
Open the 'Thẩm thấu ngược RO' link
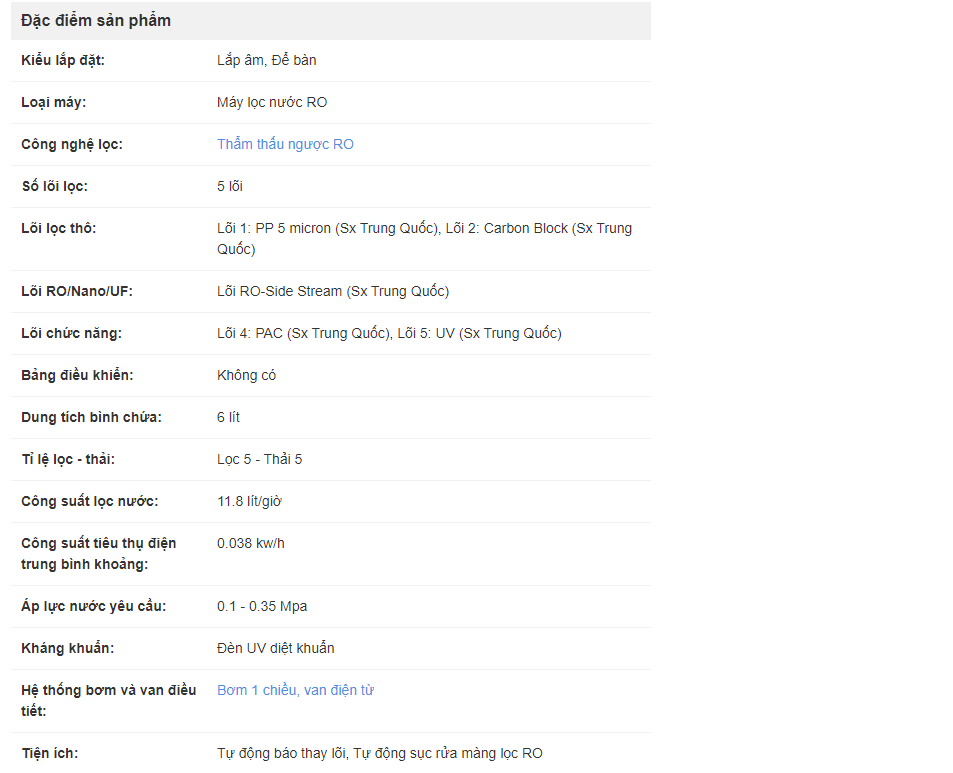pos(285,145)
